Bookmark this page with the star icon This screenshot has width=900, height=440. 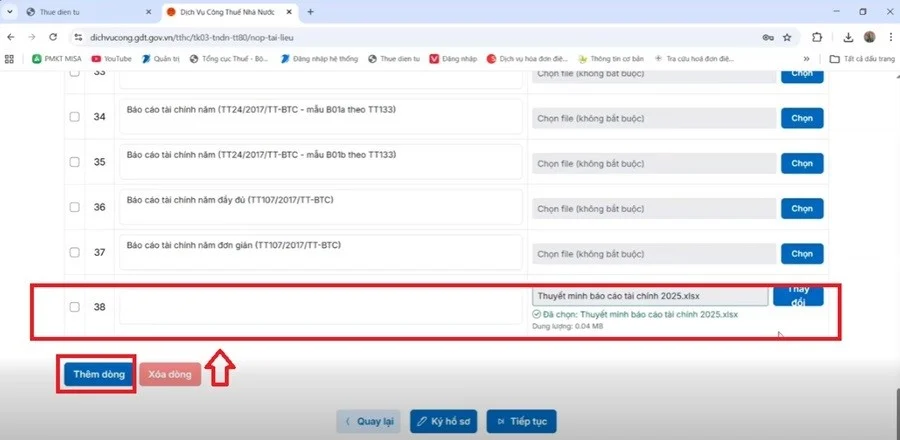coord(787,36)
